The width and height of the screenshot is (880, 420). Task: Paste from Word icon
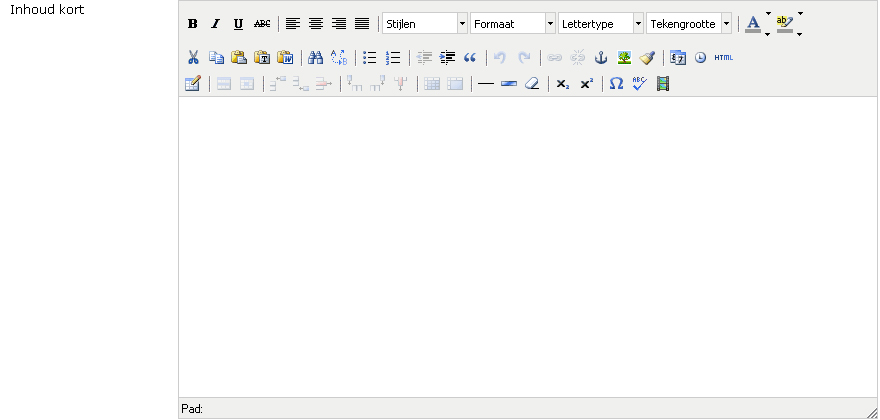[x=285, y=57]
